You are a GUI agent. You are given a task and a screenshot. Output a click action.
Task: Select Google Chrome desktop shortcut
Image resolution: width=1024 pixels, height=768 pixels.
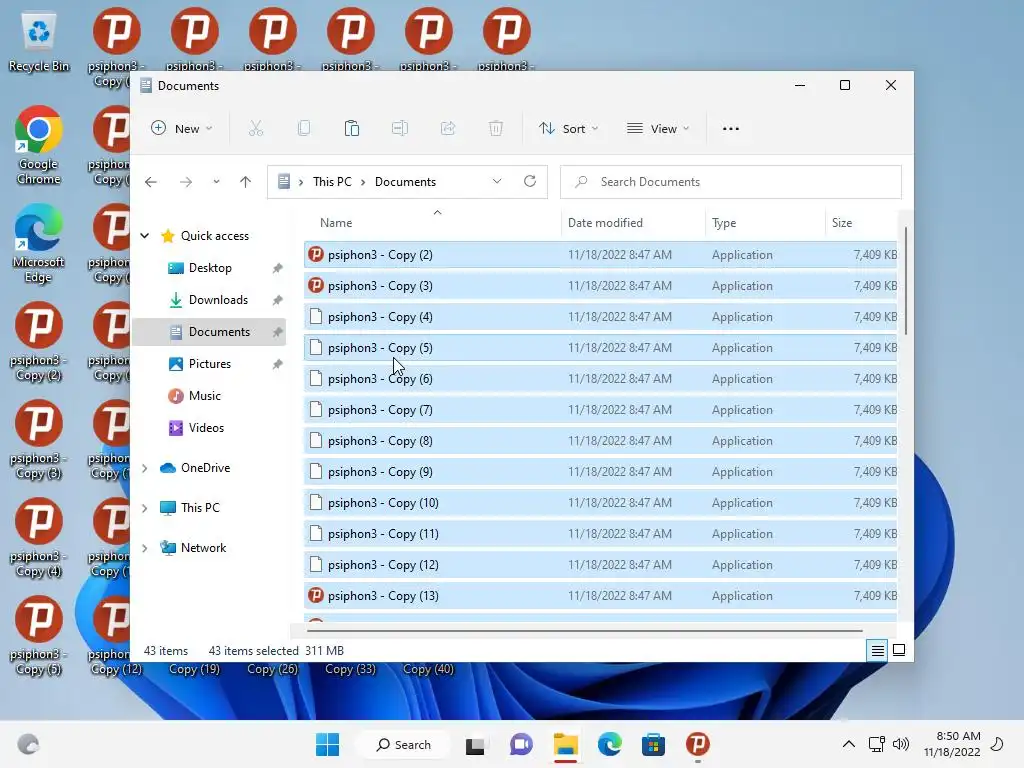[39, 145]
